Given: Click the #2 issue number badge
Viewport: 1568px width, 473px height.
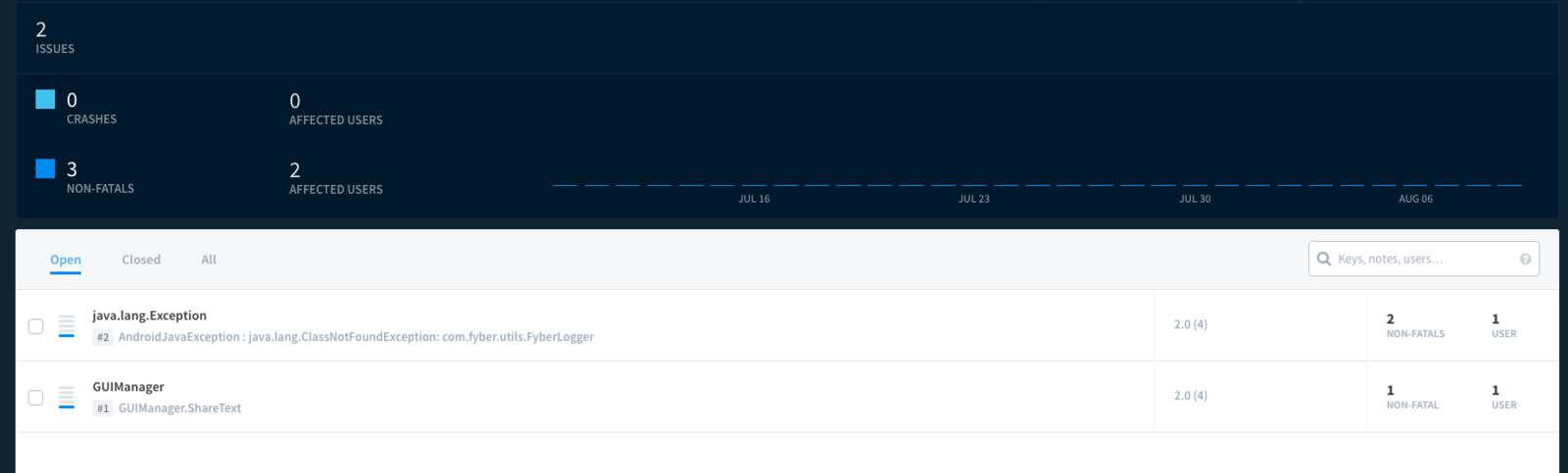Looking at the screenshot, I should click(x=103, y=337).
